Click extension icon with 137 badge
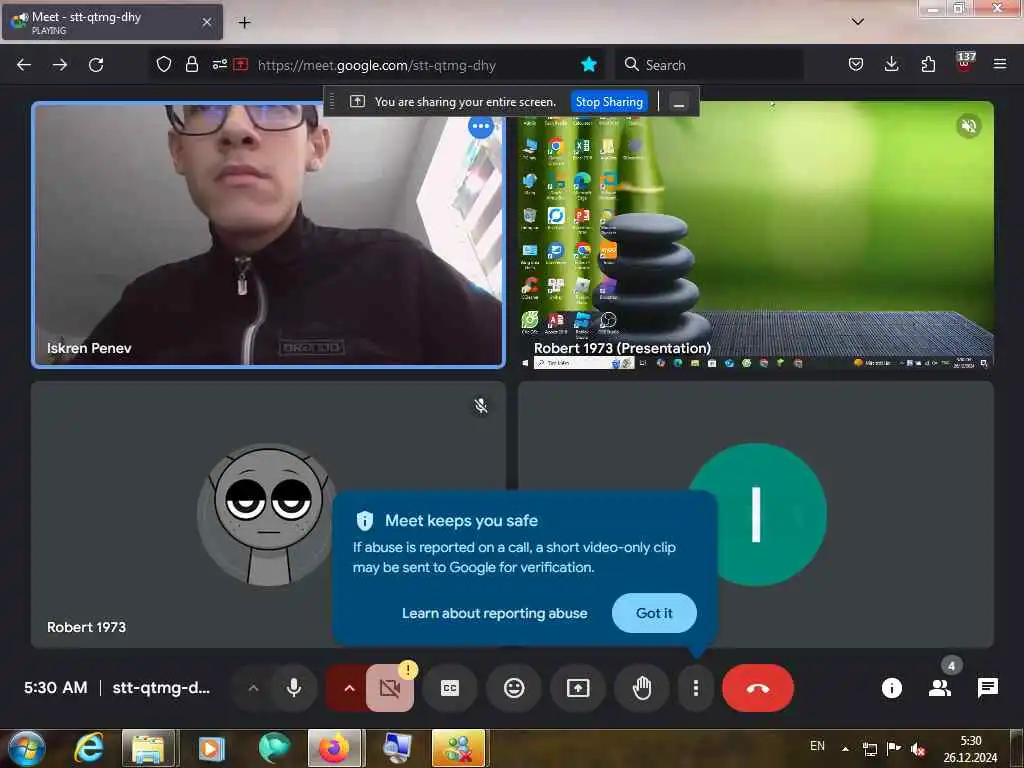This screenshot has height=768, width=1024. coord(965,63)
